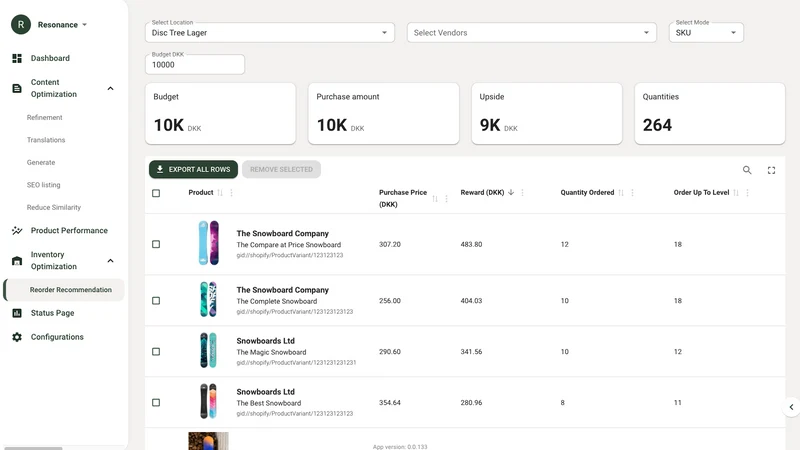The image size is (800, 450).
Task: Sort Reward (DKK) descending arrow
Action: point(511,192)
